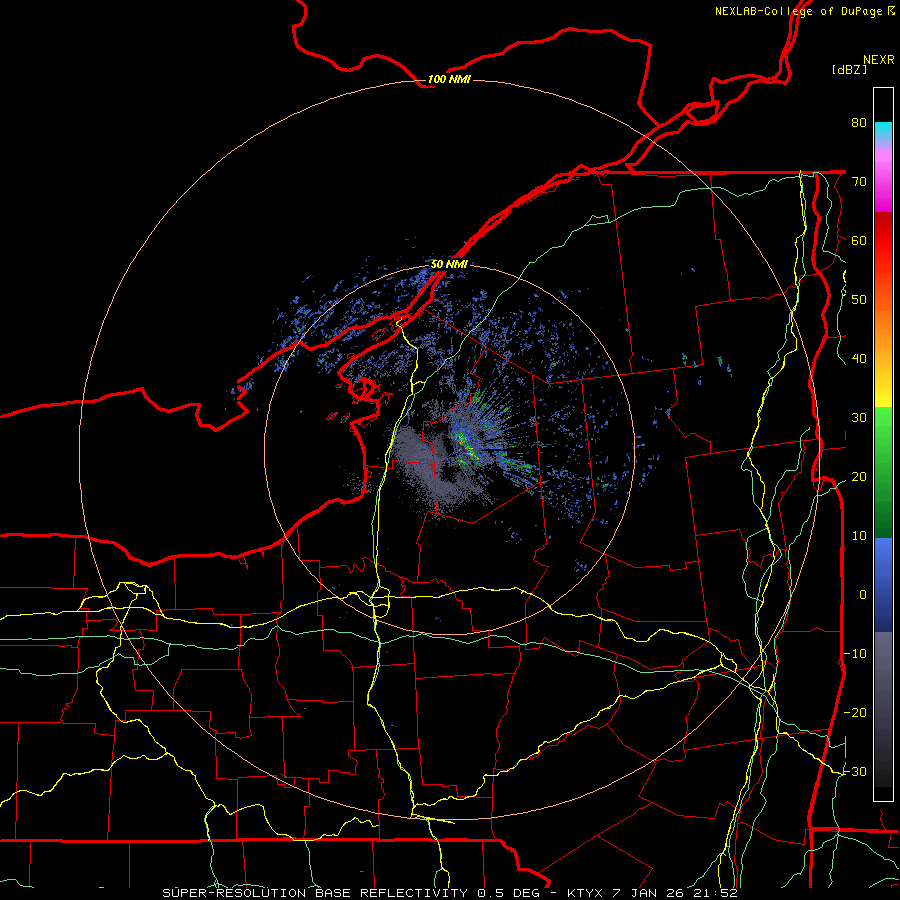Screen dimensions: 900x900
Task: Click the red segment of the color bar
Action: pyautogui.click(x=883, y=241)
